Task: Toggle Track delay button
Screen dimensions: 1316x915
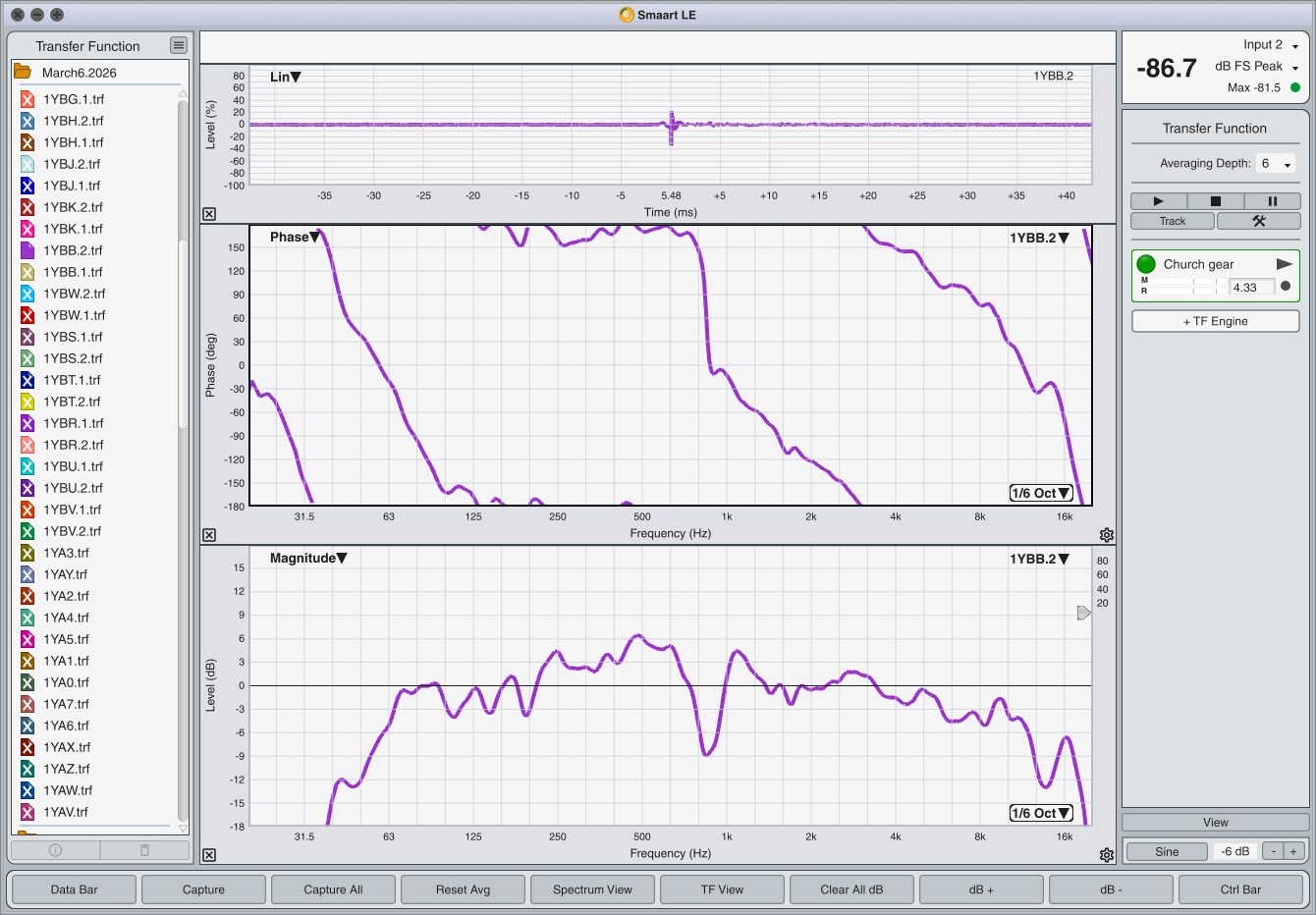Action: 1173,221
